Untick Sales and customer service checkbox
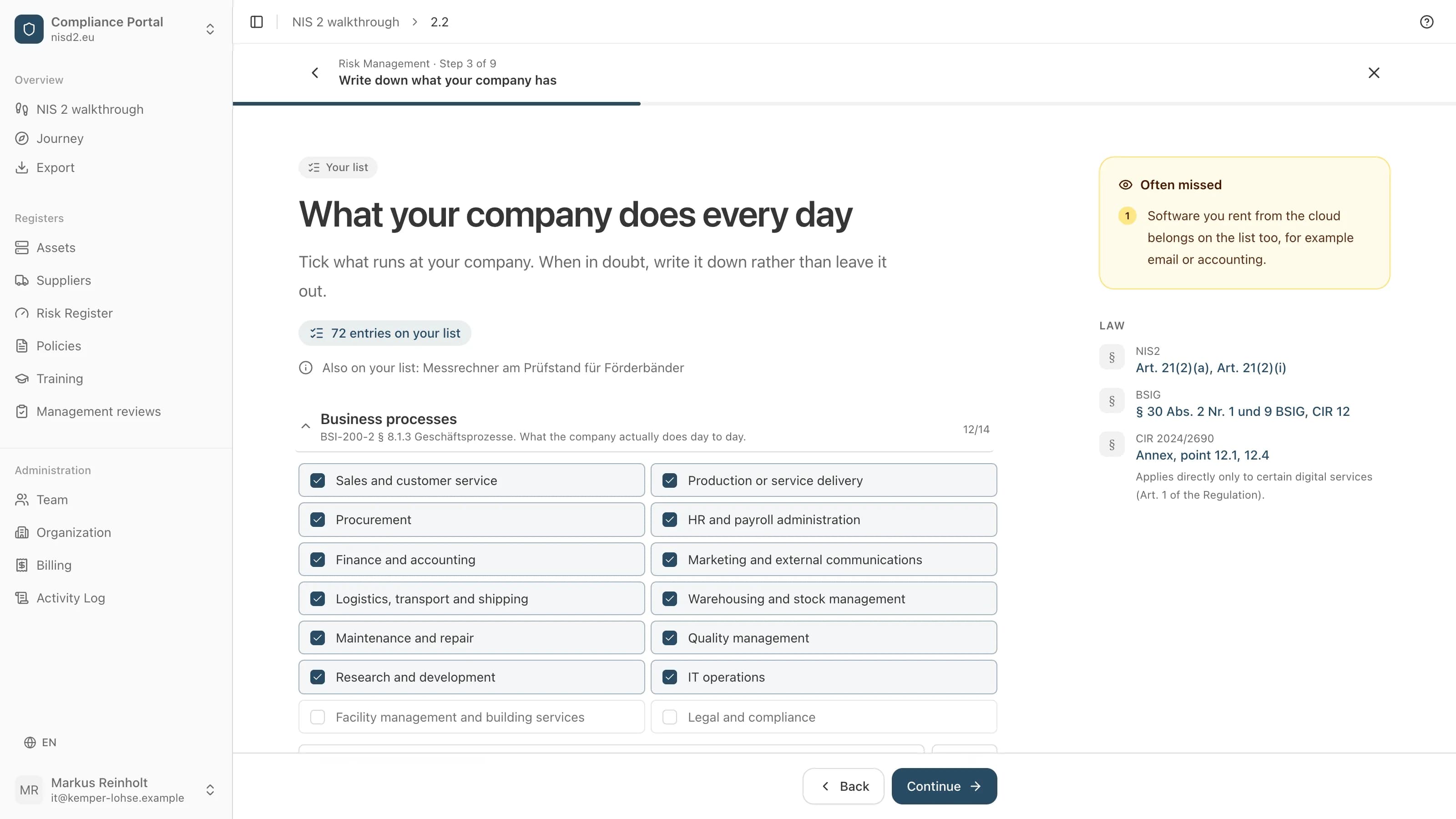The height and width of the screenshot is (819, 1456). [x=318, y=480]
